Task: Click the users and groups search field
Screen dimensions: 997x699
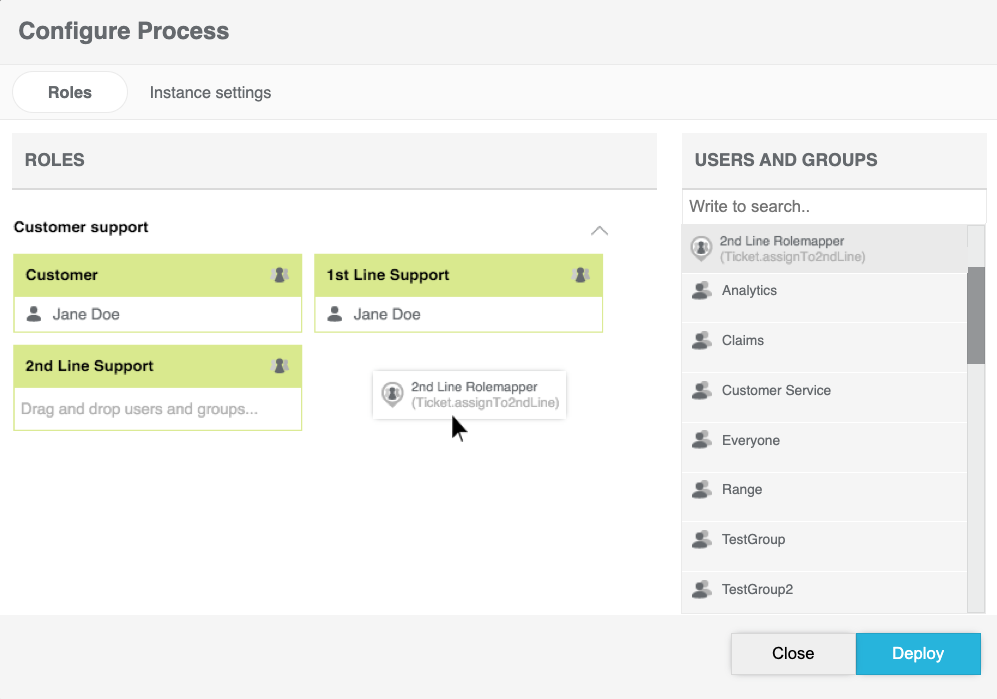Action: click(834, 206)
